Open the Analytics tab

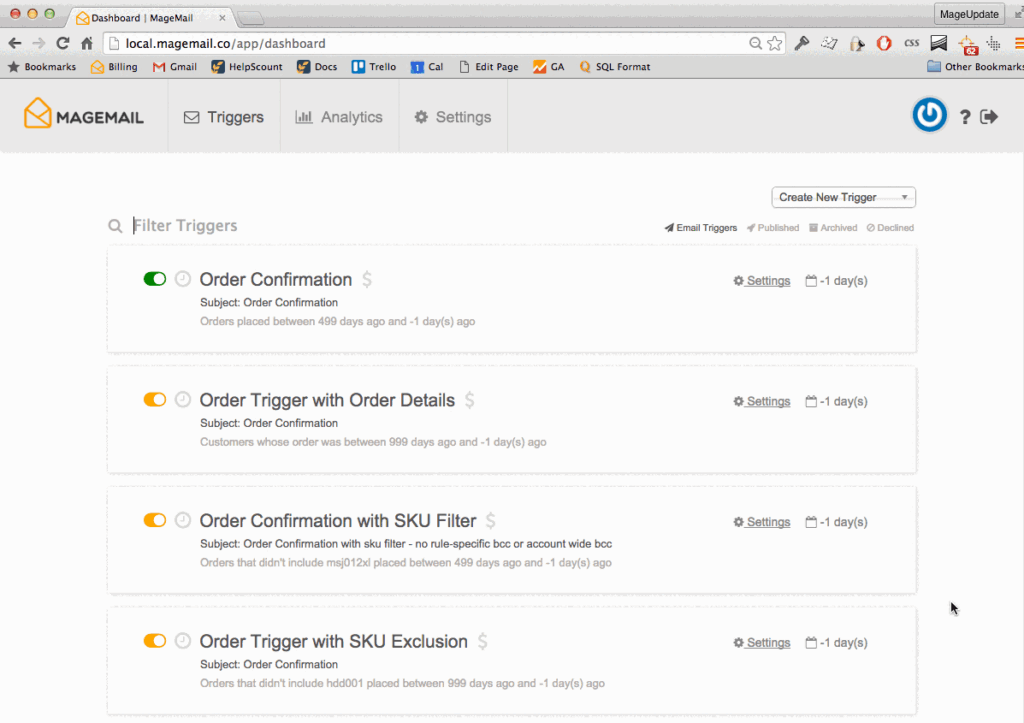coord(339,117)
